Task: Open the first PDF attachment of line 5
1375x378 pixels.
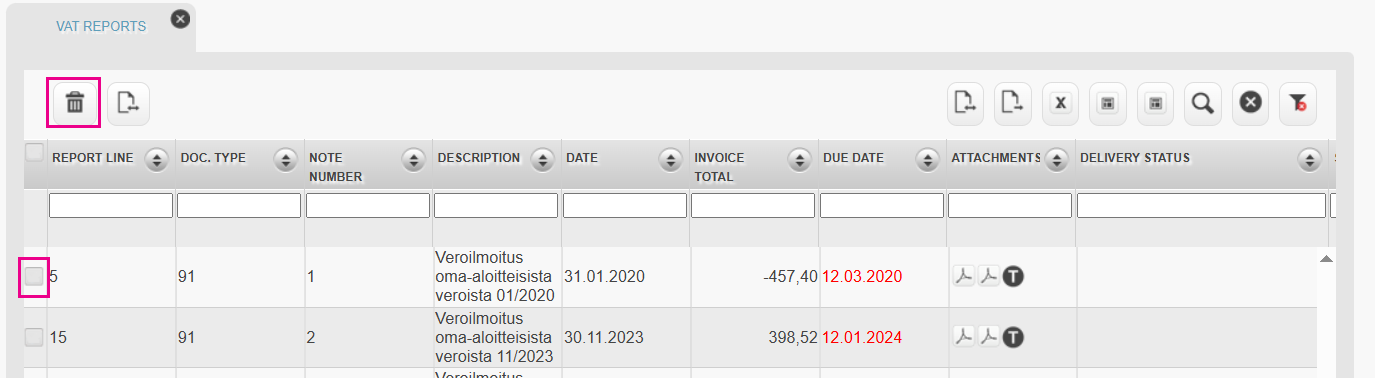Action: click(963, 277)
